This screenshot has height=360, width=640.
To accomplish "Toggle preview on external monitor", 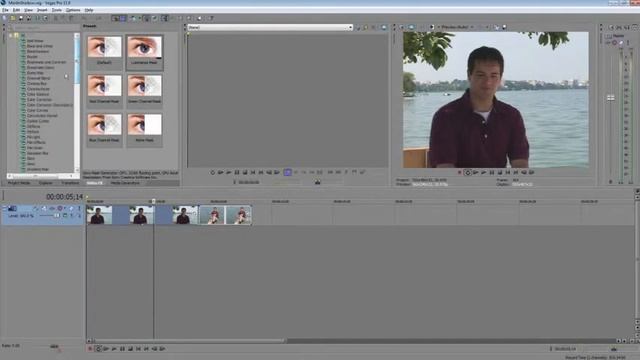I will point(411,27).
